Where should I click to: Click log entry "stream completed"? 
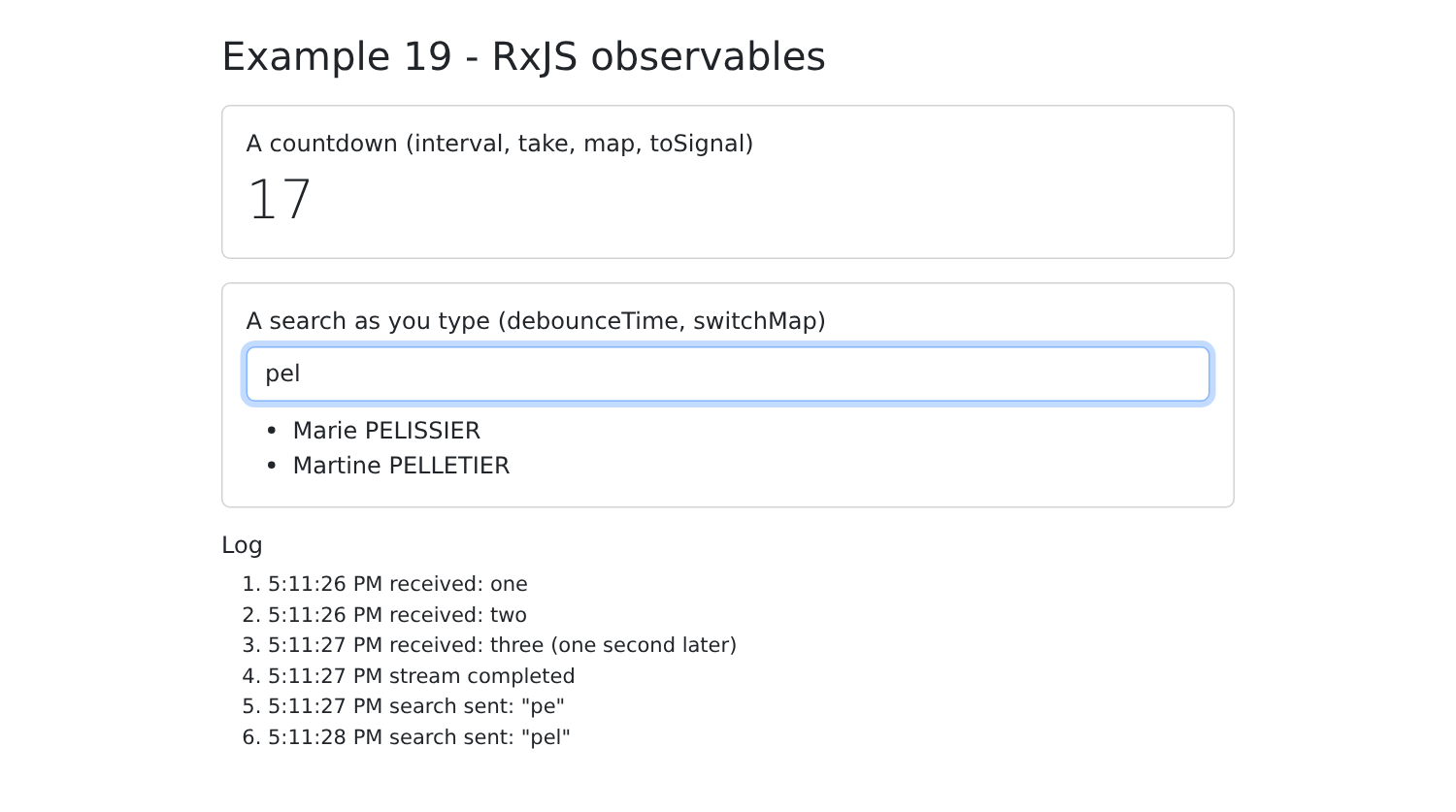tap(421, 676)
